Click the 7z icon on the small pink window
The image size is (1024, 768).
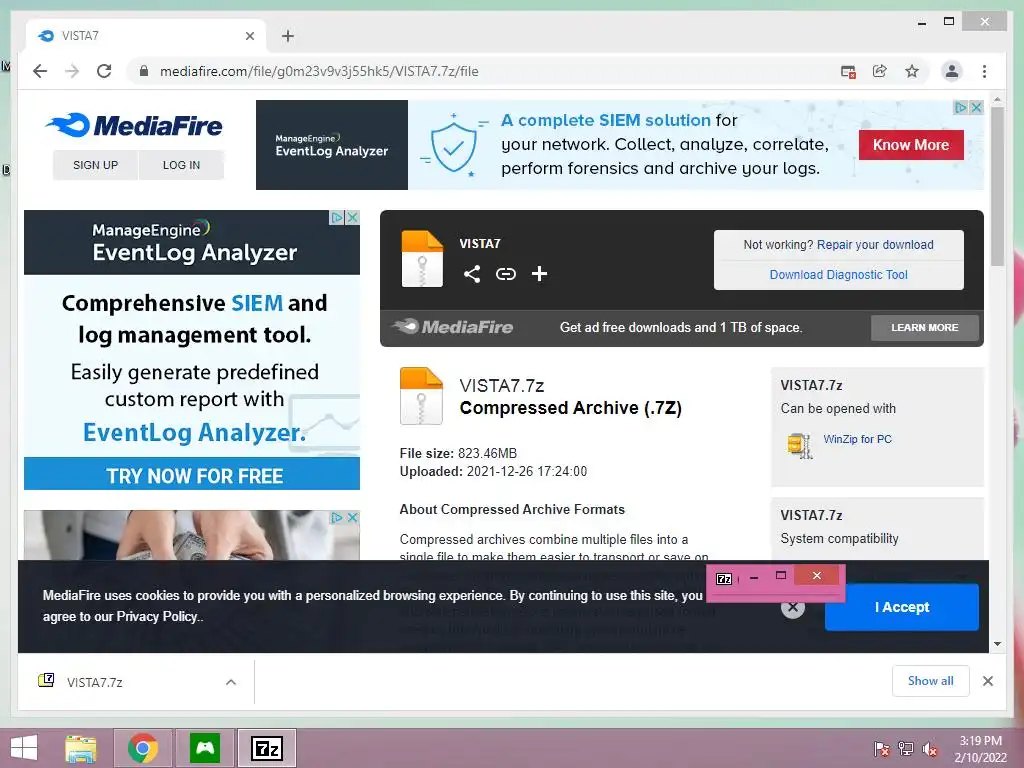pyautogui.click(x=724, y=579)
